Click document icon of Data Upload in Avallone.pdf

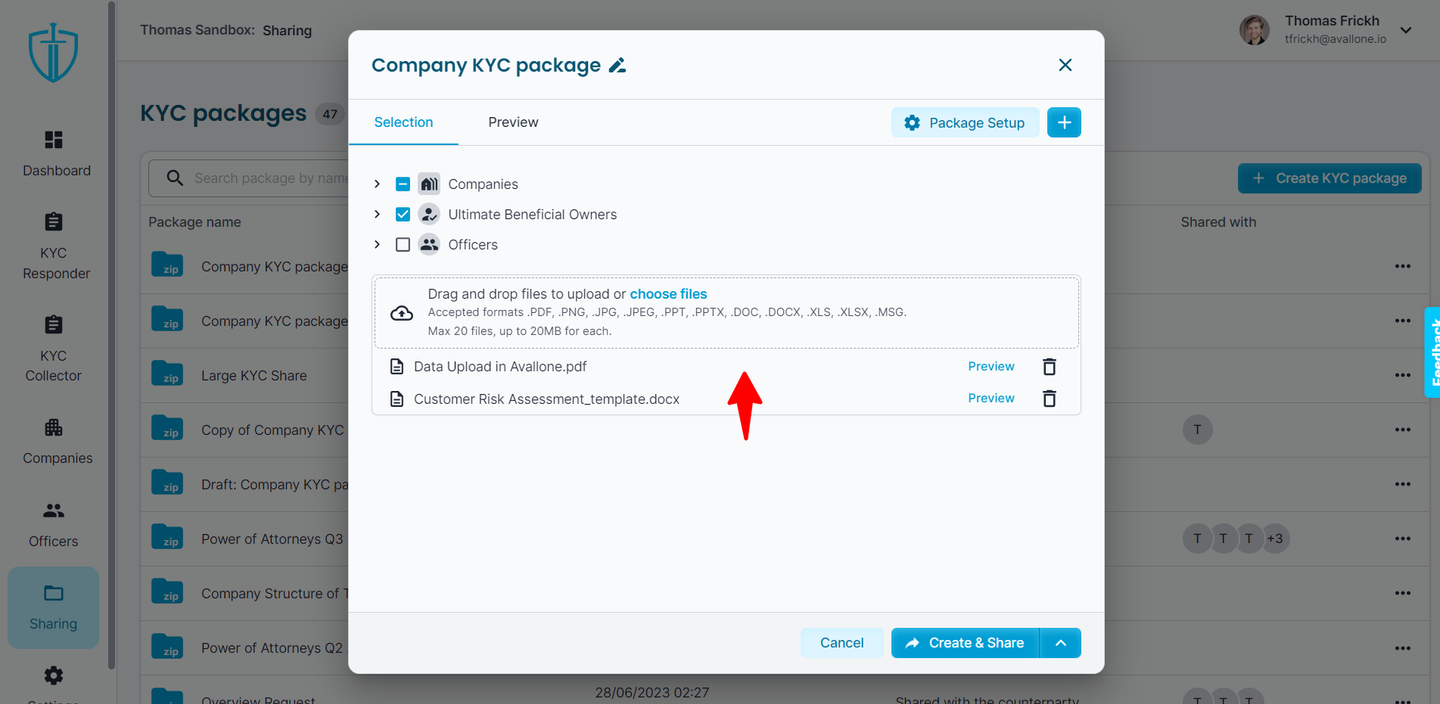coord(397,366)
